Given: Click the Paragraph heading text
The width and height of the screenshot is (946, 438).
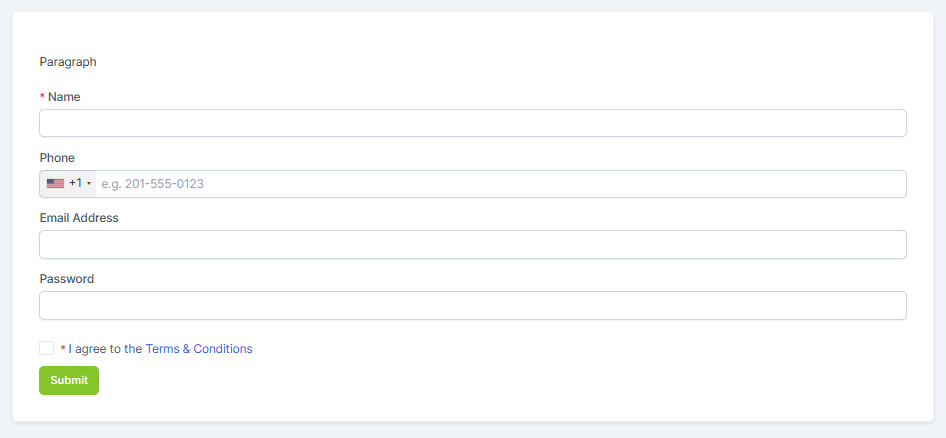Looking at the screenshot, I should [68, 62].
